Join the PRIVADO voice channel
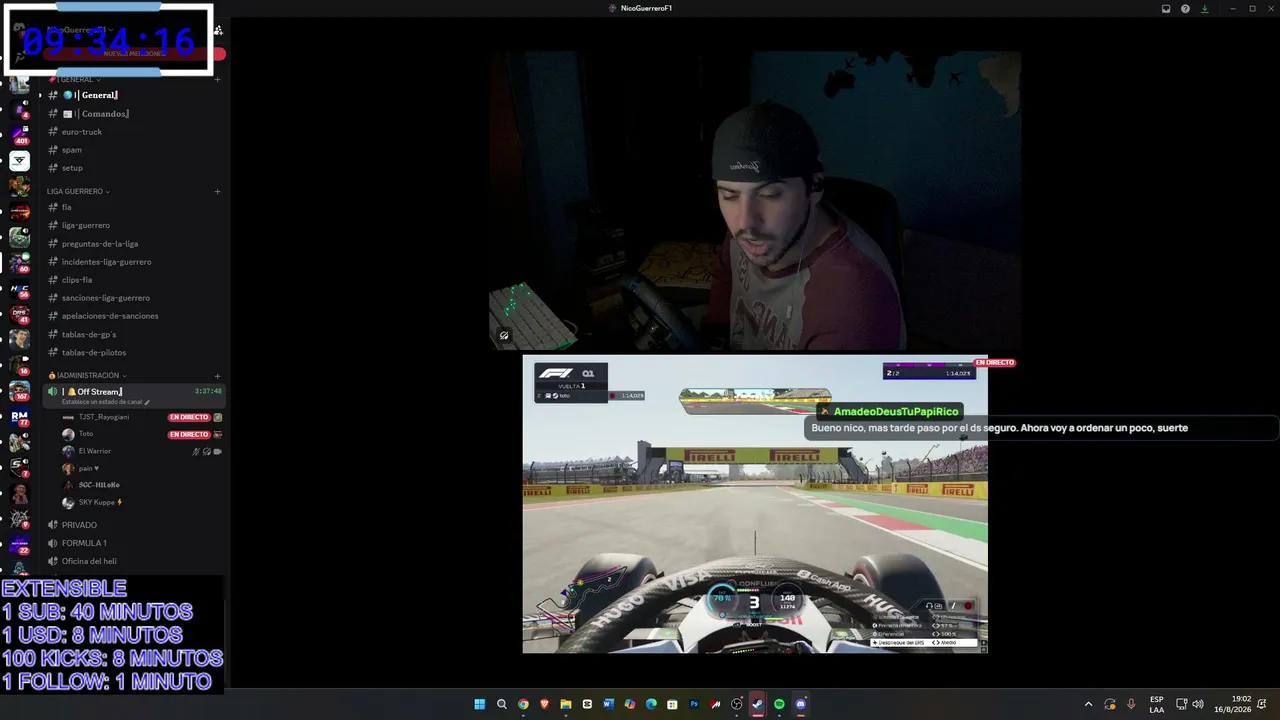 click(x=133, y=525)
